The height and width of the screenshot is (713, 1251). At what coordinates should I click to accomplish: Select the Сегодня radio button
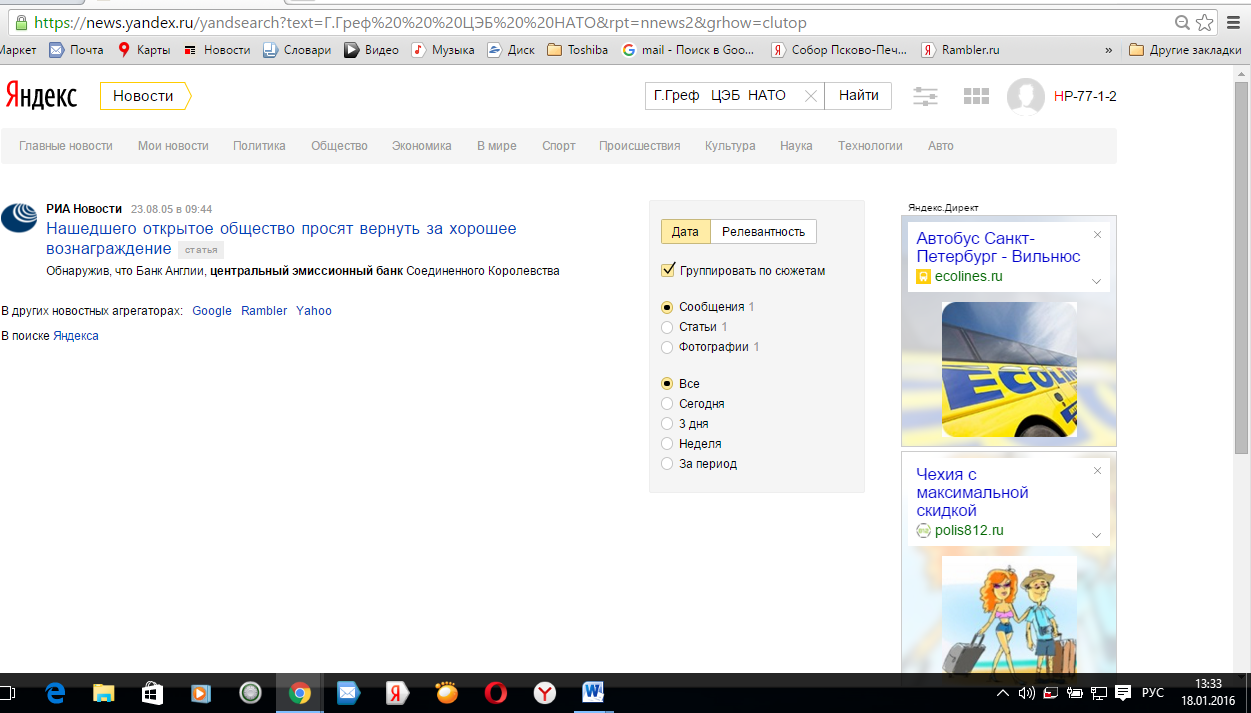[667, 404]
